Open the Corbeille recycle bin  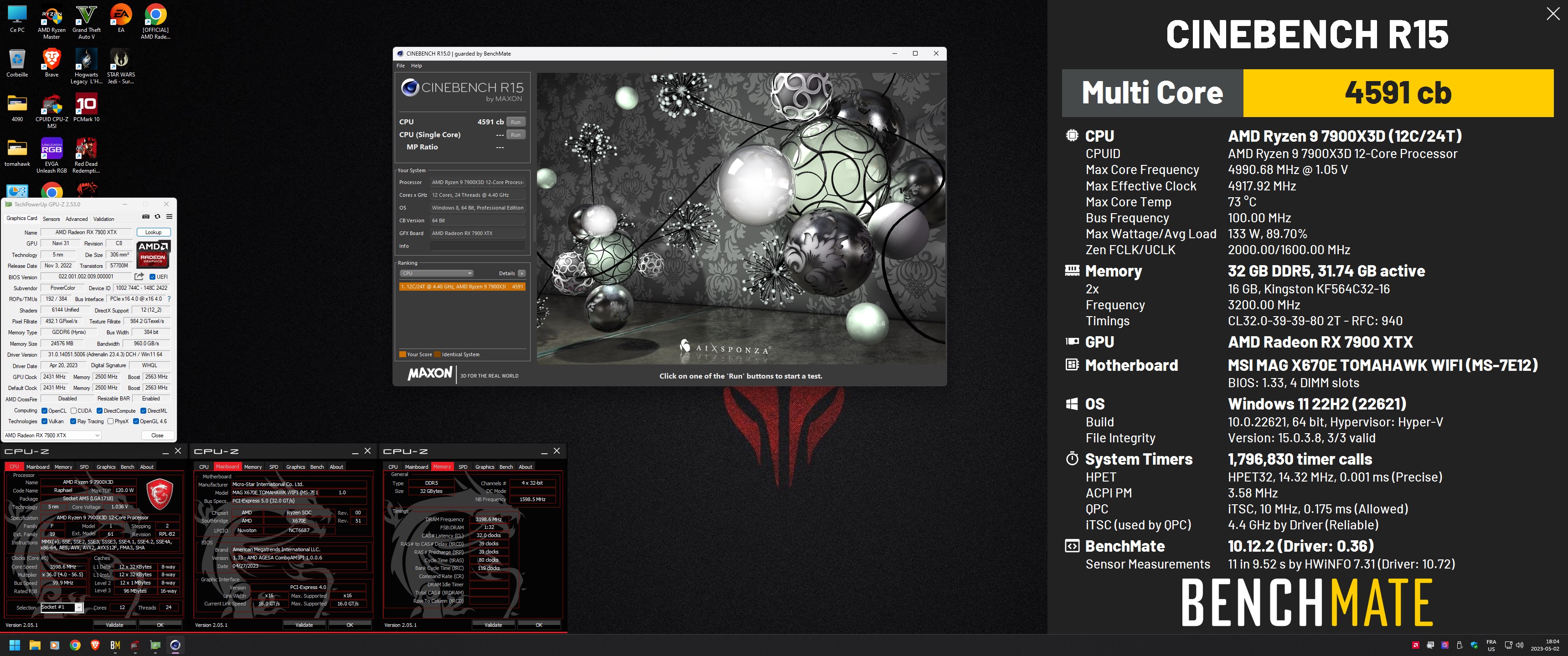pyautogui.click(x=17, y=63)
